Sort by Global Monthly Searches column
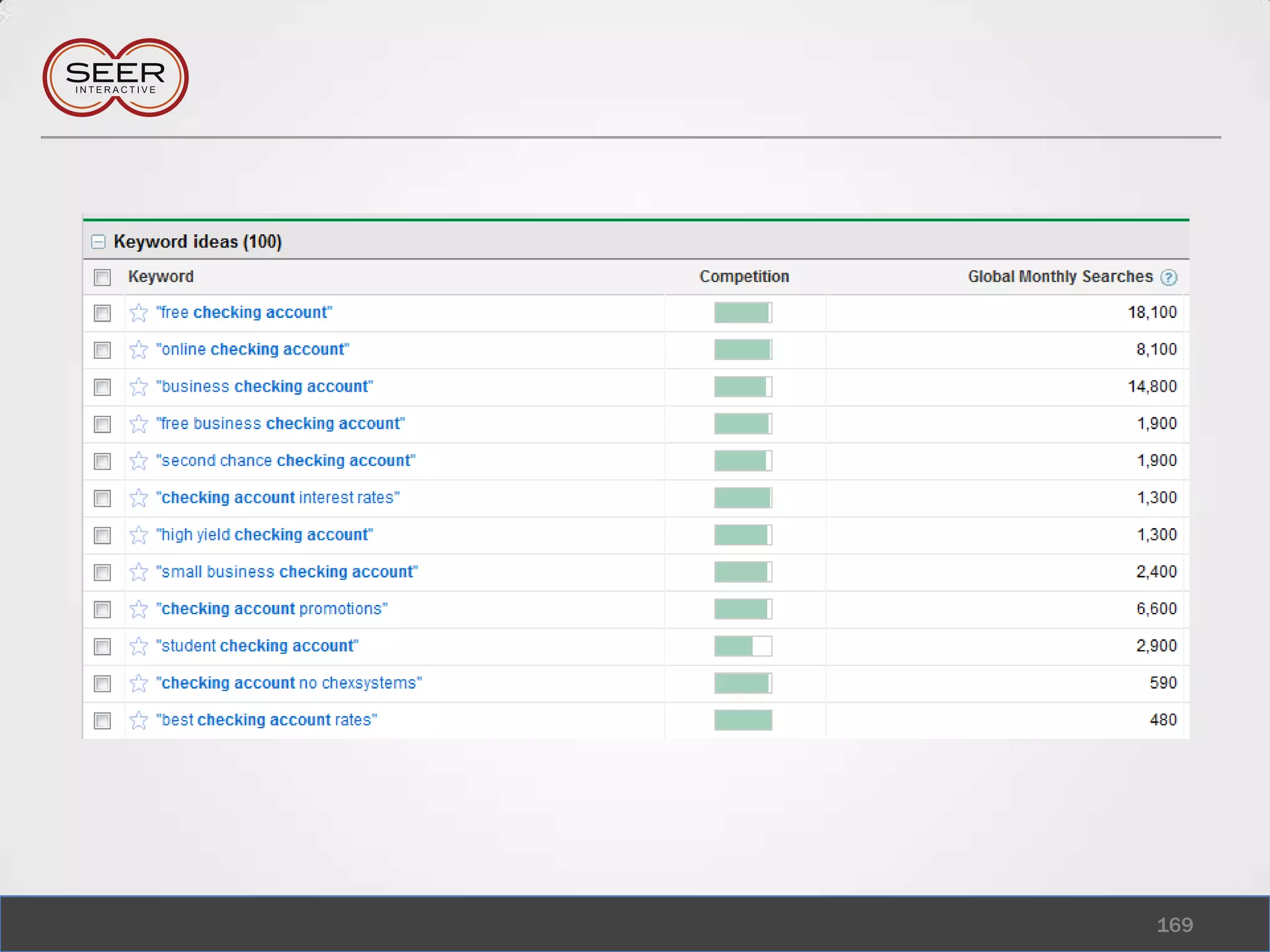The image size is (1270, 952). 1060,277
